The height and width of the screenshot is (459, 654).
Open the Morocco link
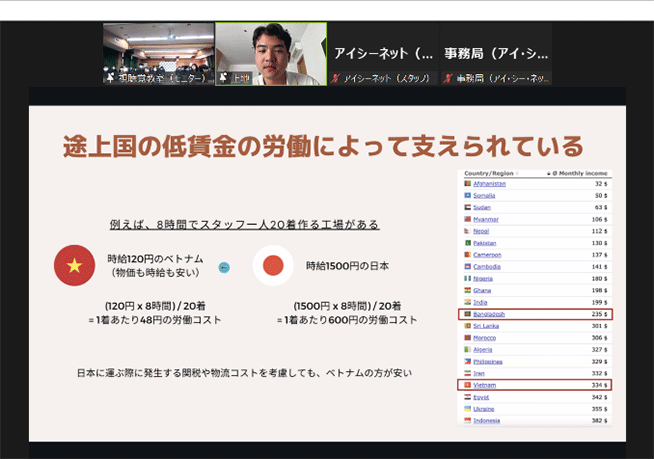click(x=485, y=338)
